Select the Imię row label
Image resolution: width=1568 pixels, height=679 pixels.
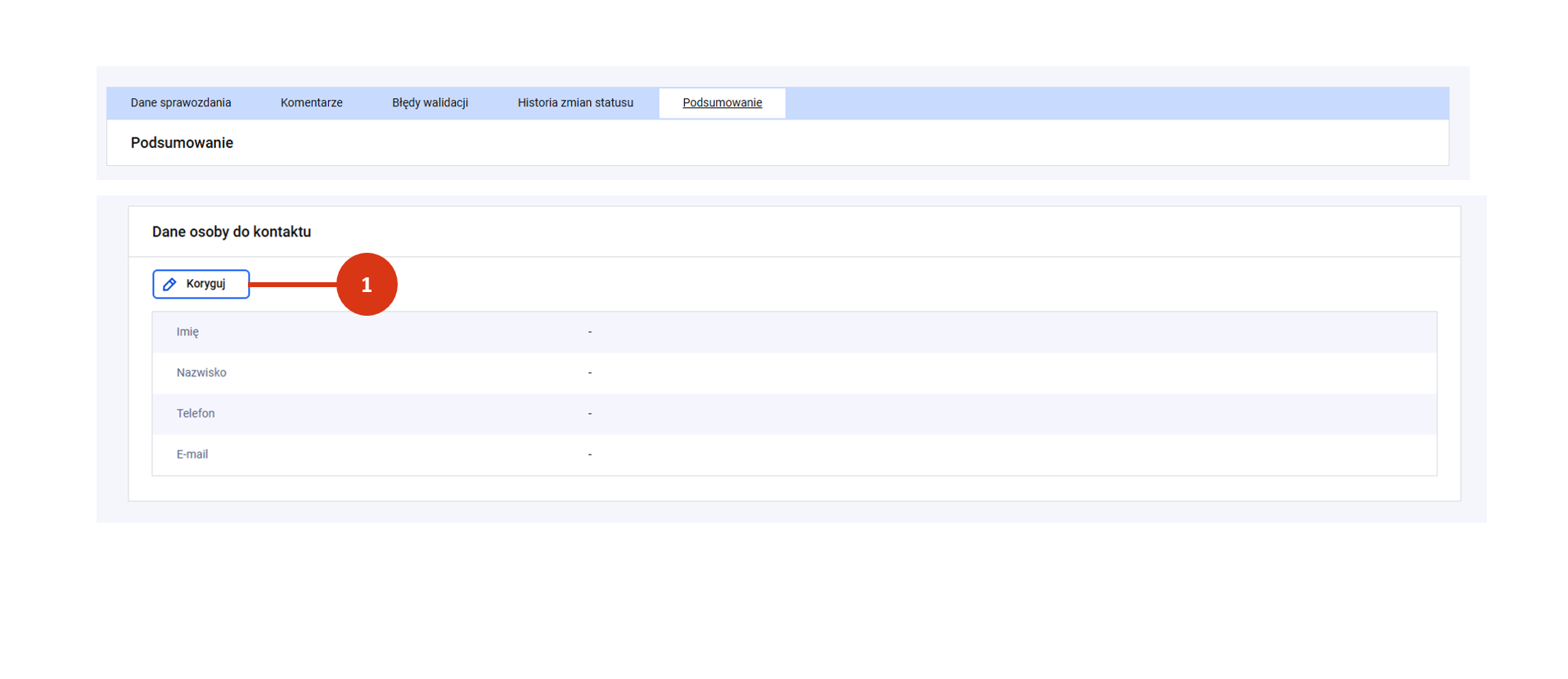click(x=187, y=332)
